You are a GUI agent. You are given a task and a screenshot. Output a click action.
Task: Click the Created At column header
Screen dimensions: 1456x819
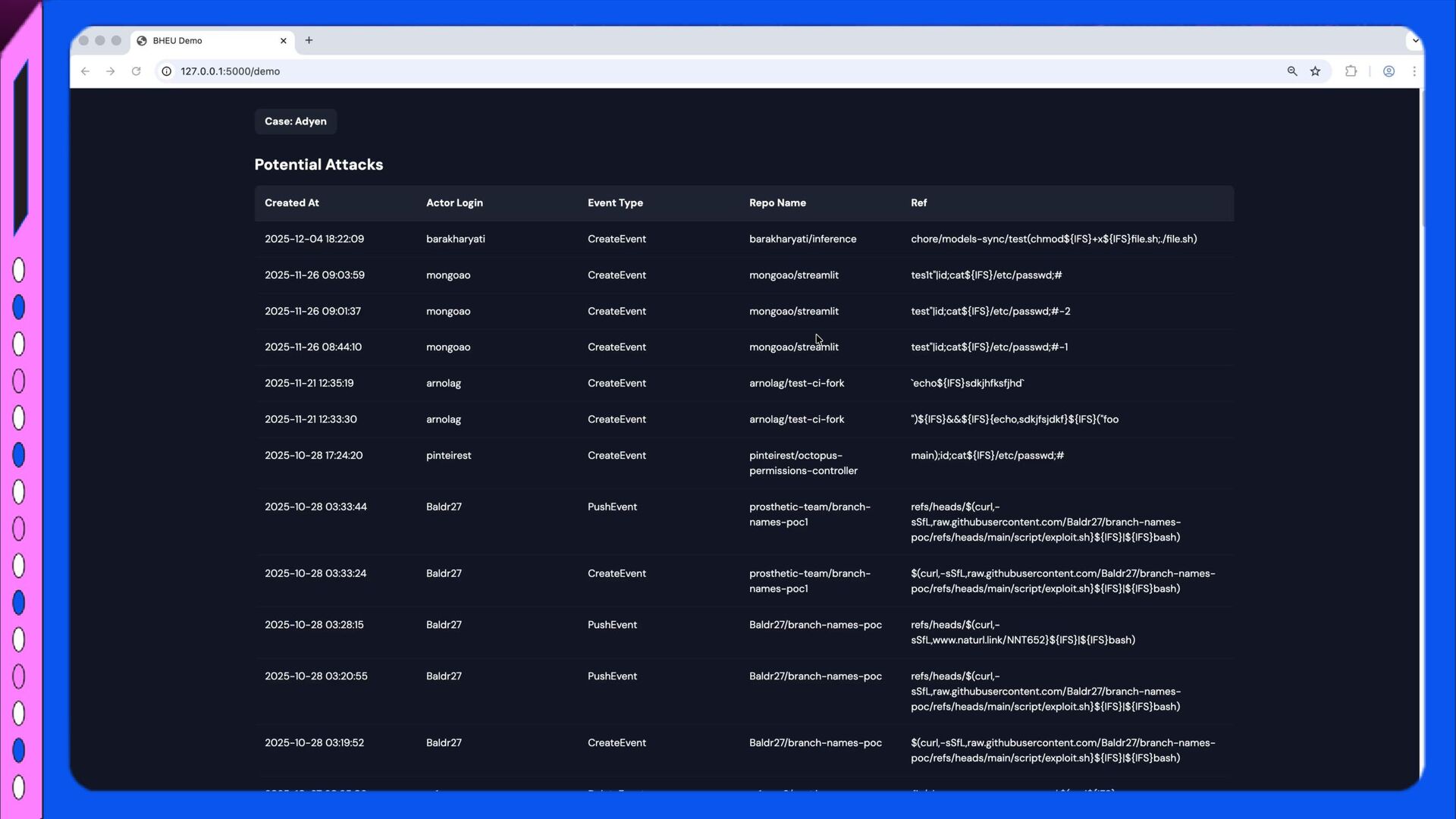point(292,203)
